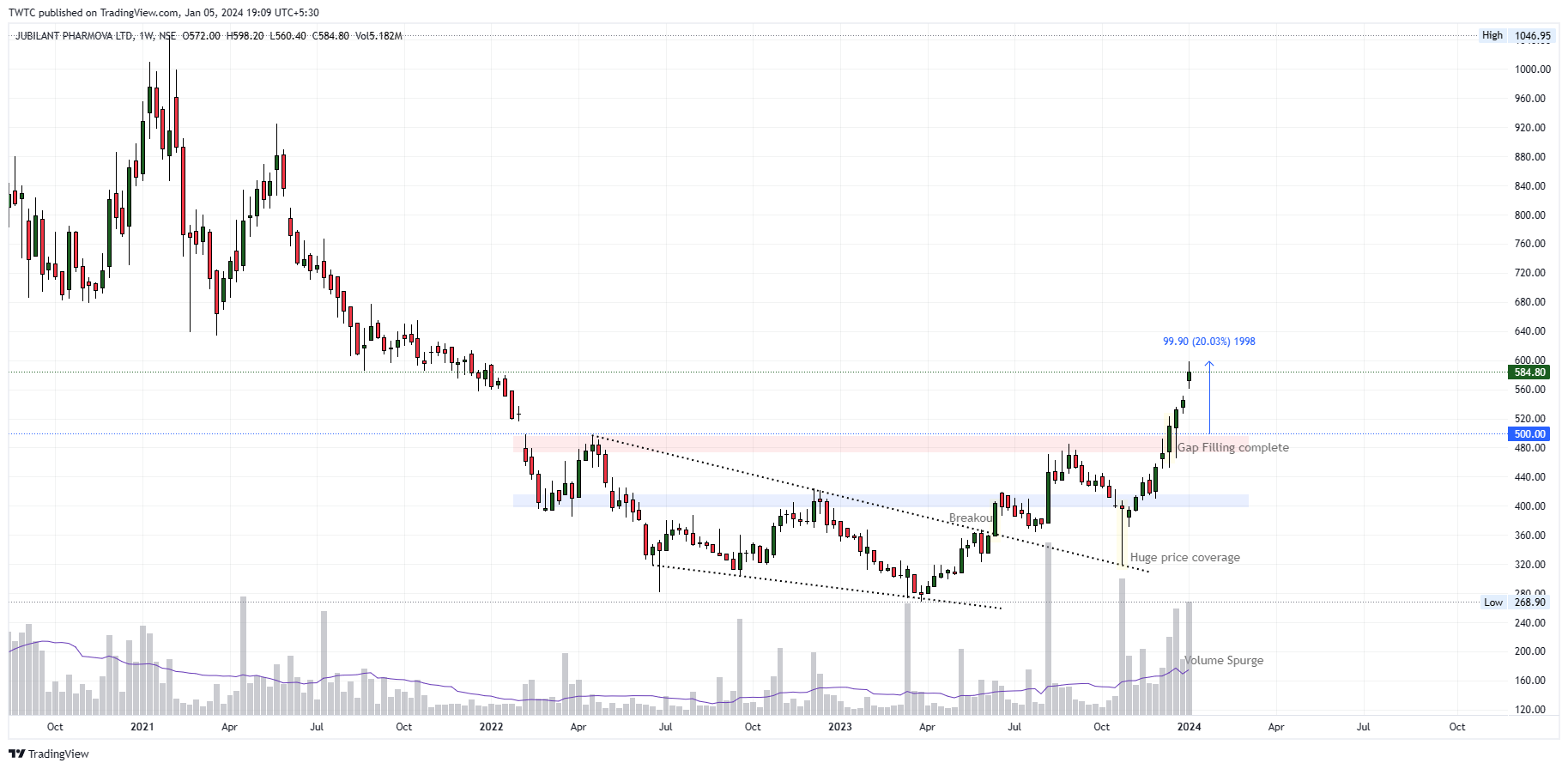The height and width of the screenshot is (769, 1568).
Task: Click the 240.00 price axis label
Action: tap(1529, 623)
